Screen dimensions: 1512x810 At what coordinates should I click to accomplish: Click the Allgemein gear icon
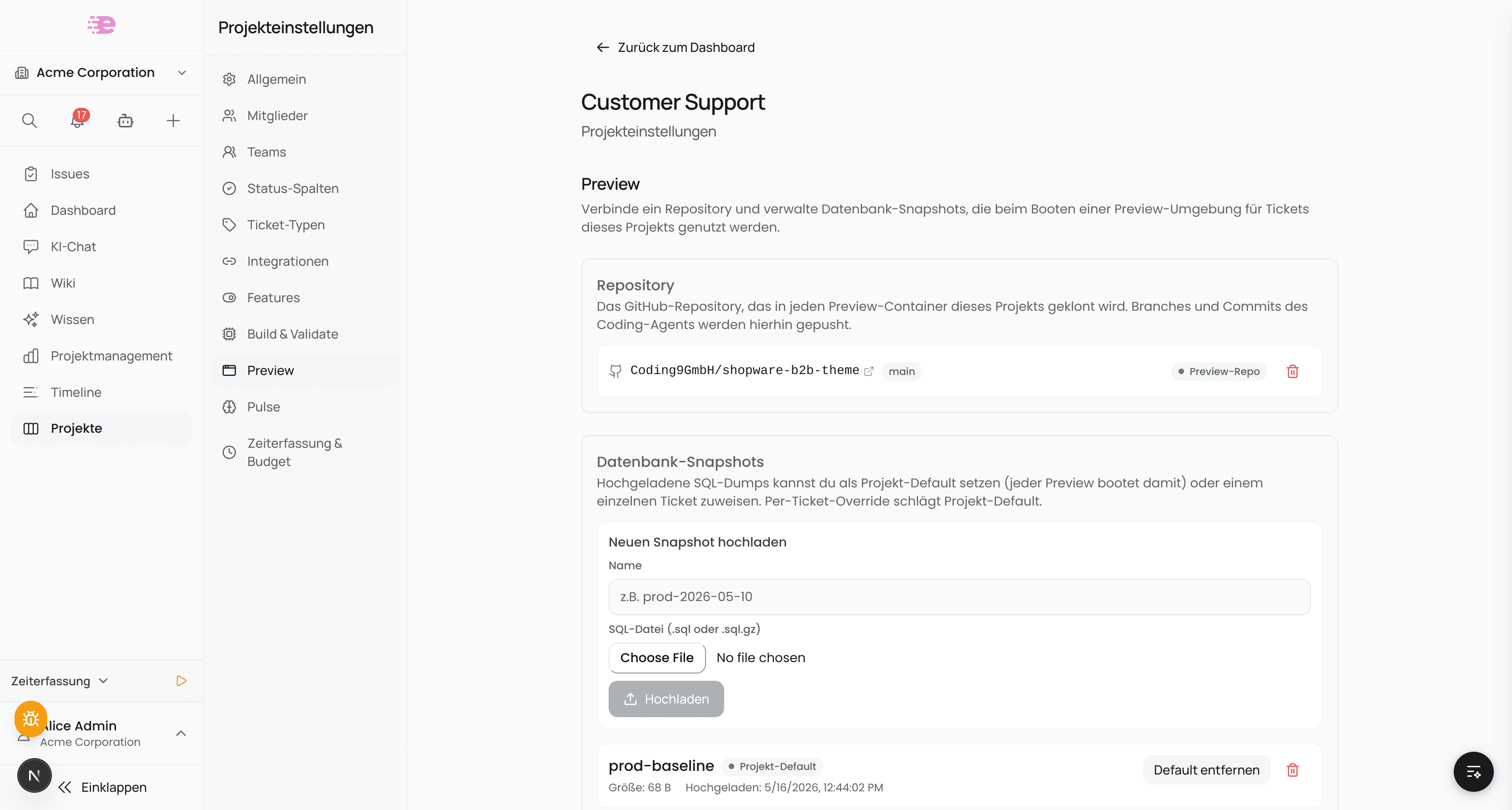(230, 79)
